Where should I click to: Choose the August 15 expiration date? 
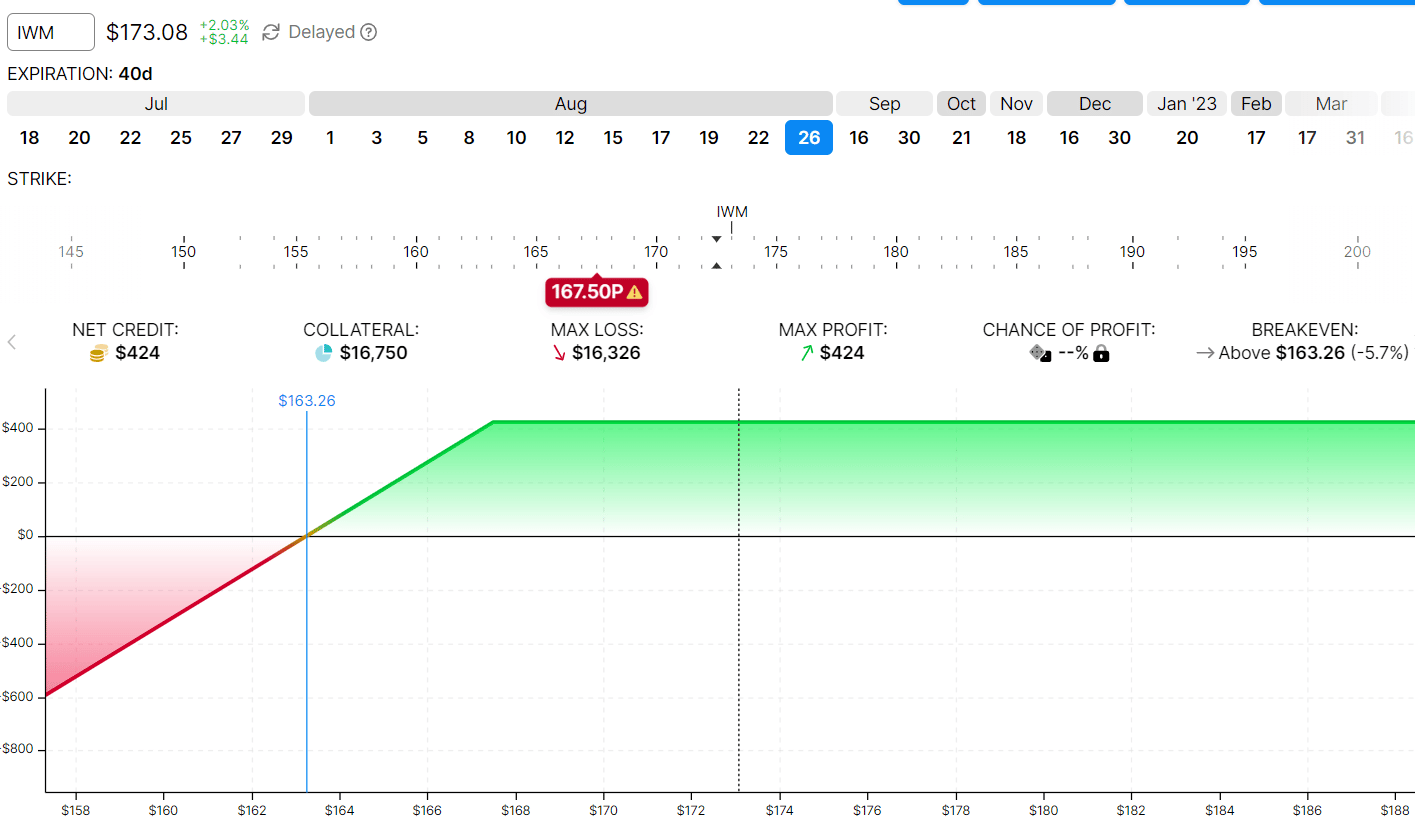pos(613,138)
